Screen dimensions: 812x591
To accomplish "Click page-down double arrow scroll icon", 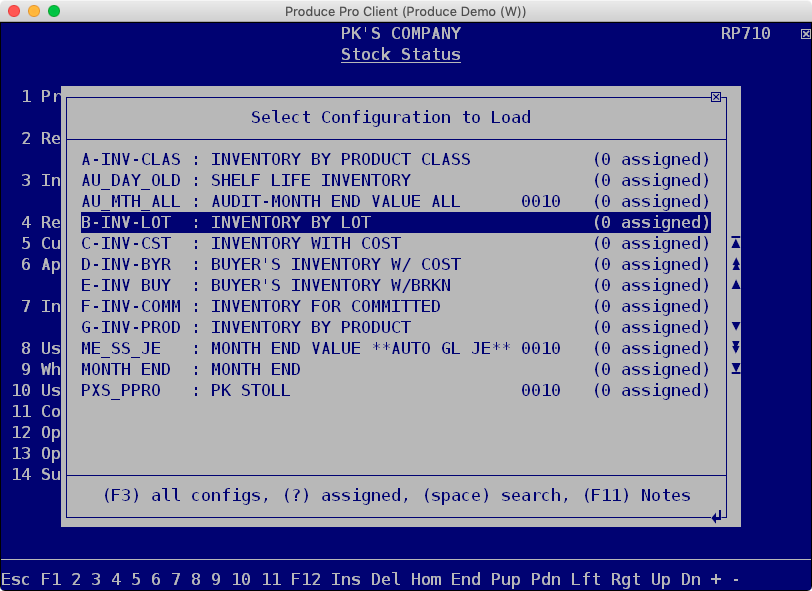I will [x=735, y=348].
